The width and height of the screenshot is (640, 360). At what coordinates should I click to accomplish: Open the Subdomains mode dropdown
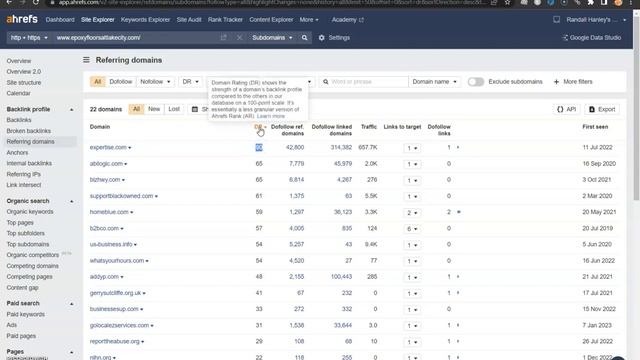[x=272, y=38]
